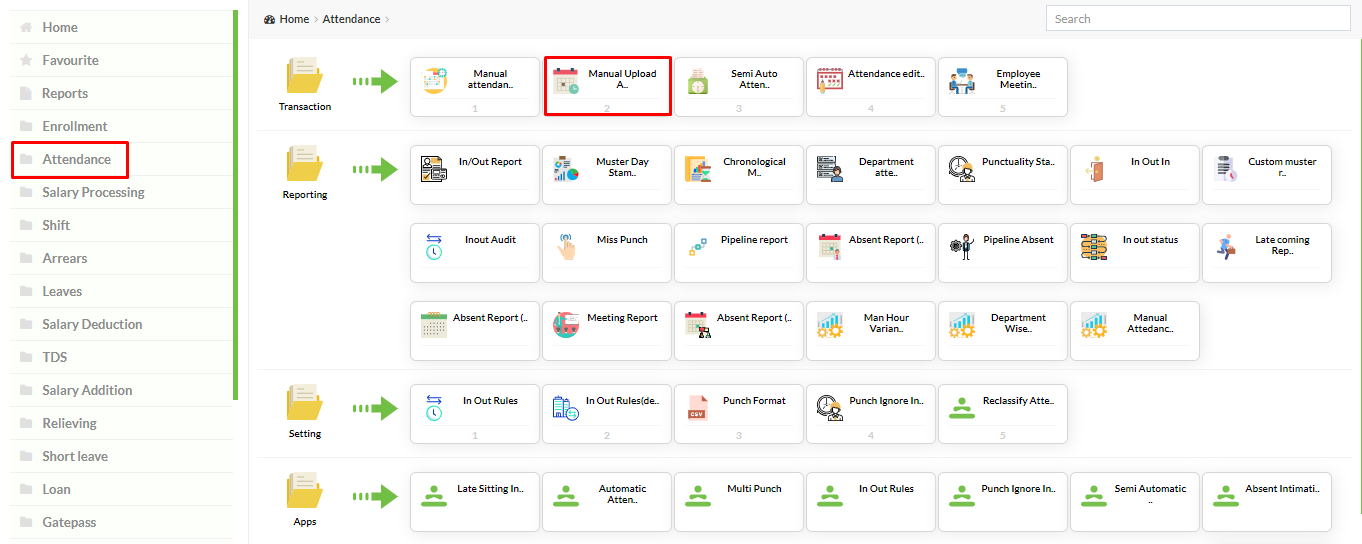This screenshot has height=544, width=1362.
Task: Open the In Out In door icon
Action: click(1094, 169)
